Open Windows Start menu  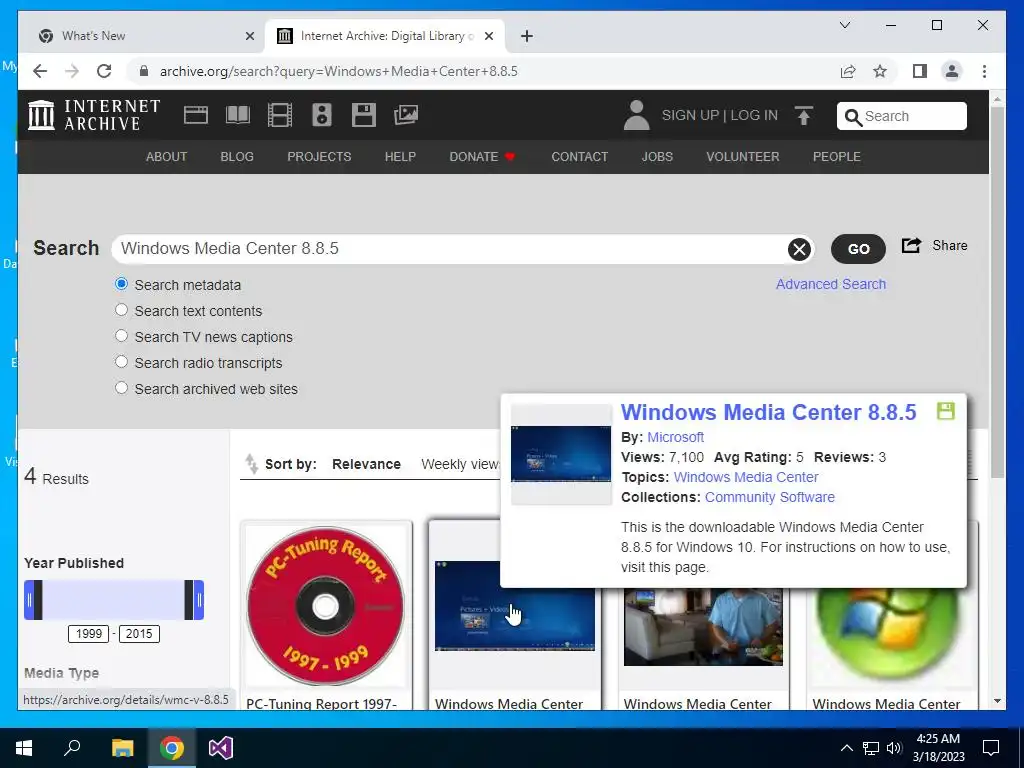24,748
